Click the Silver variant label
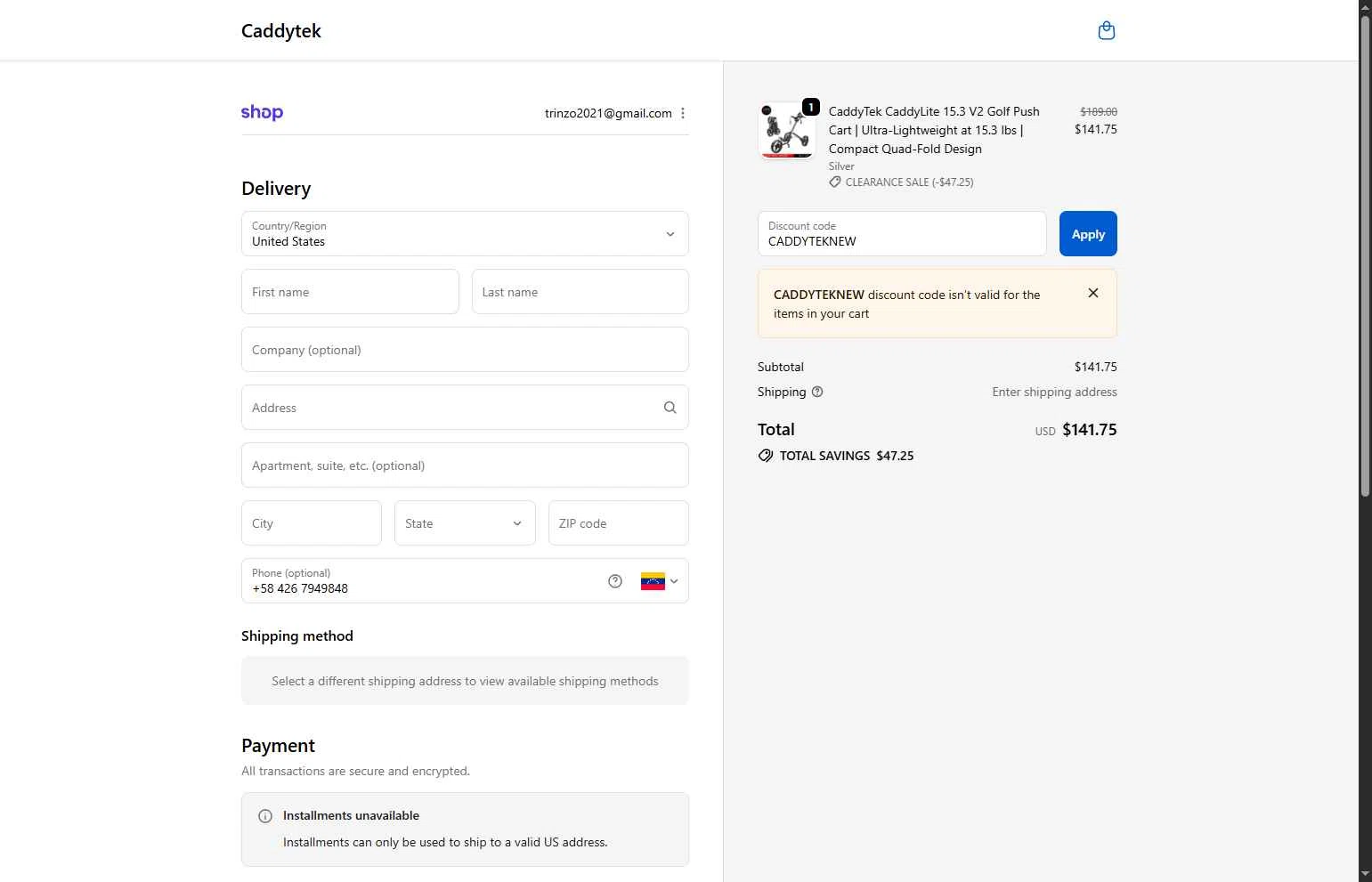The width and height of the screenshot is (1372, 882). (841, 166)
